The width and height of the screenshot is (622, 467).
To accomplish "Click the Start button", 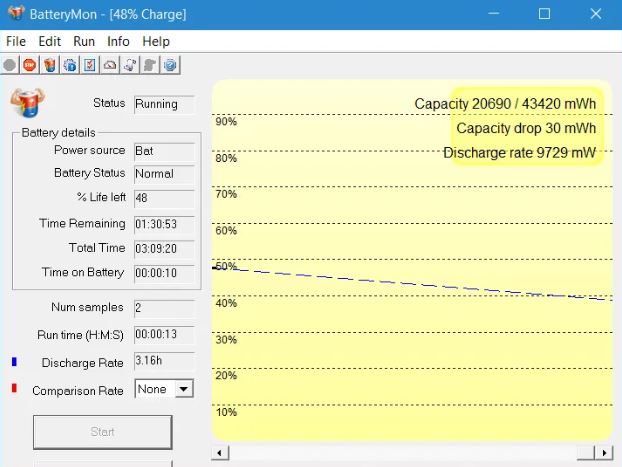I will [x=103, y=432].
